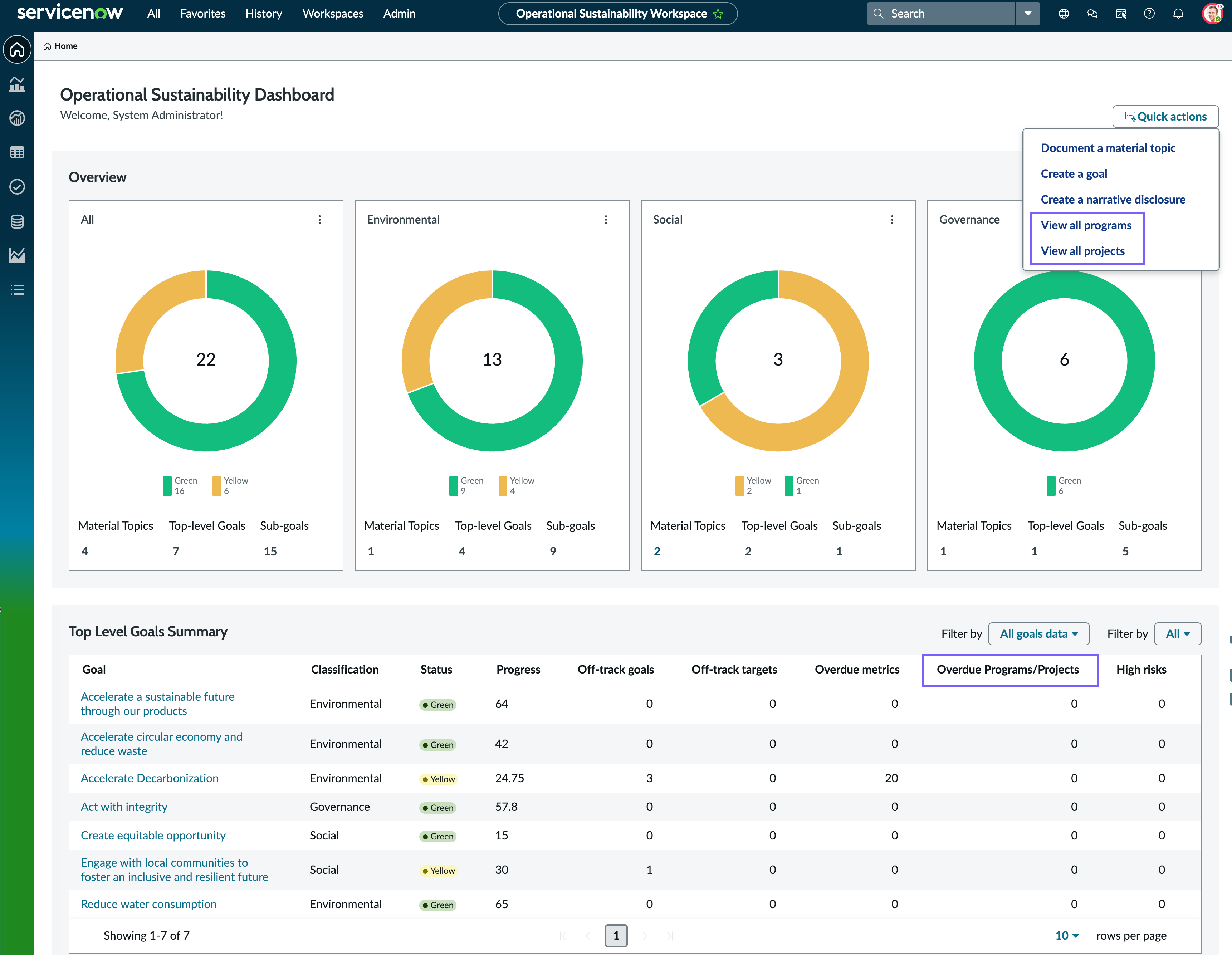Select page 1 in the pagination
The image size is (1232, 955).
(616, 936)
